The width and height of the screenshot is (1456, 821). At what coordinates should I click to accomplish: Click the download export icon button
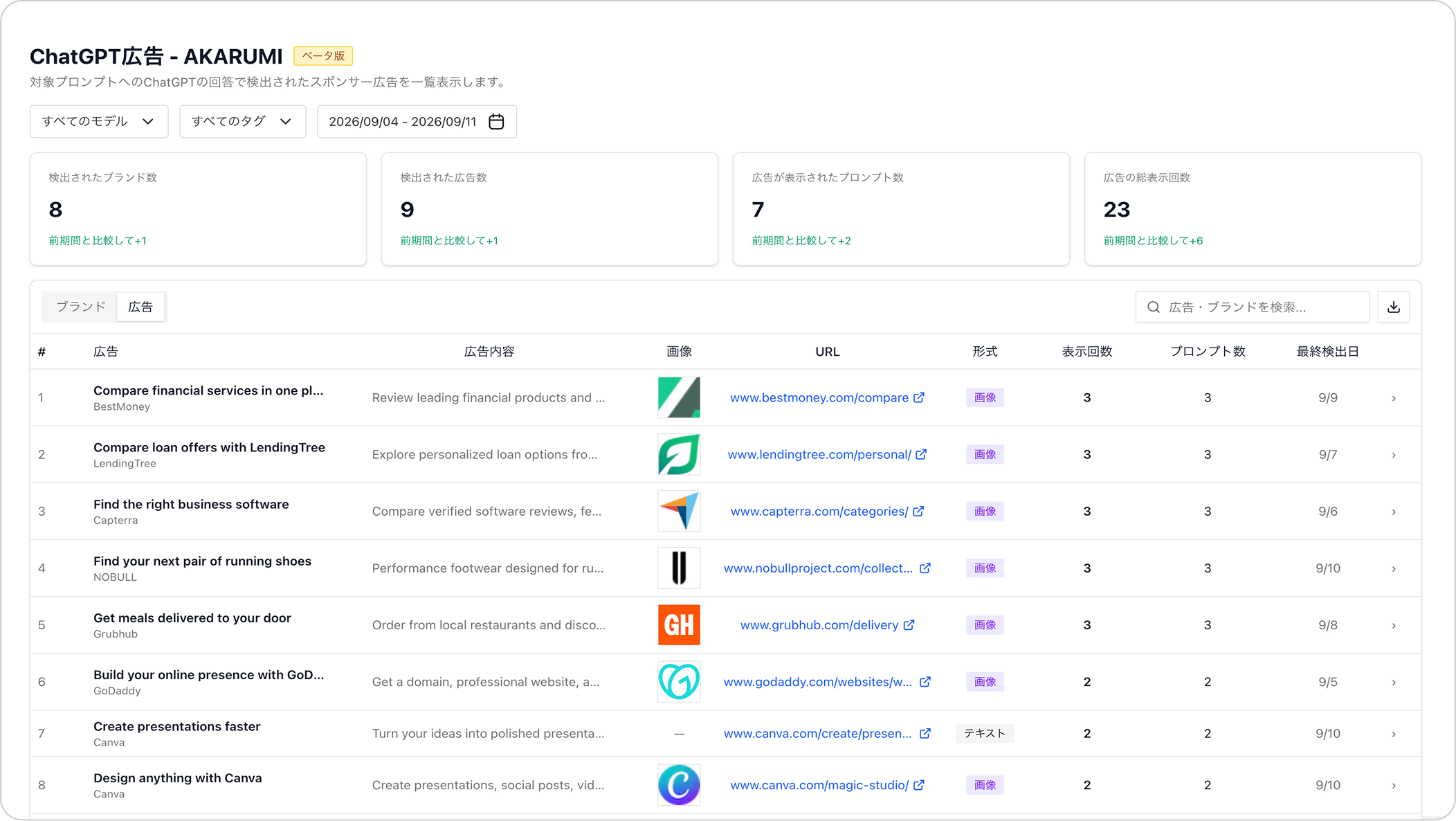click(1394, 307)
